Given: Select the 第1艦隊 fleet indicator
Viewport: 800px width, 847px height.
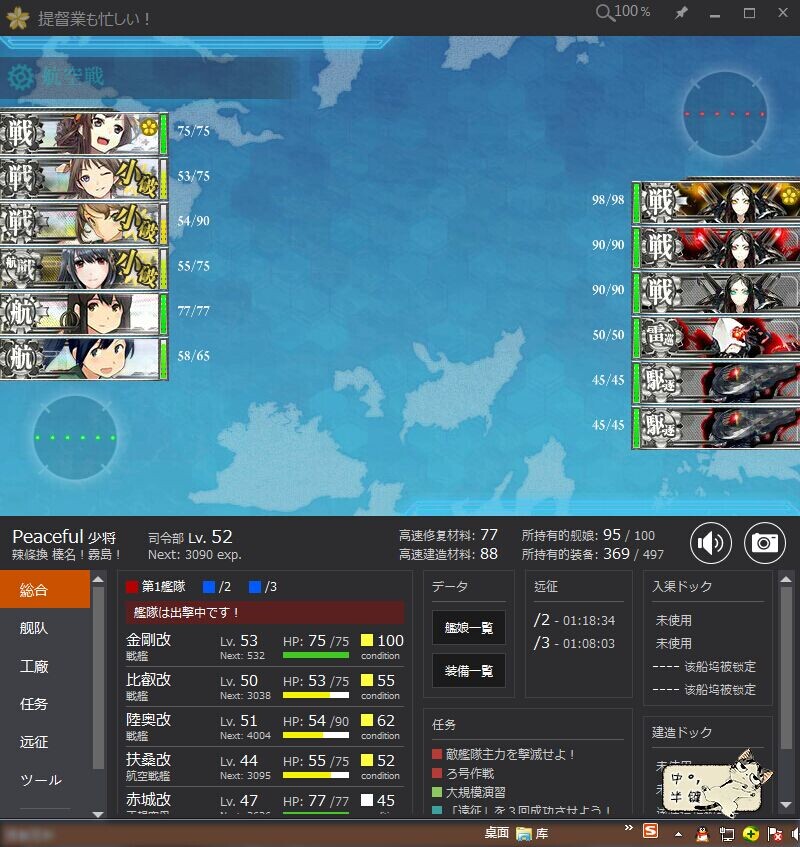Looking at the screenshot, I should pos(156,587).
